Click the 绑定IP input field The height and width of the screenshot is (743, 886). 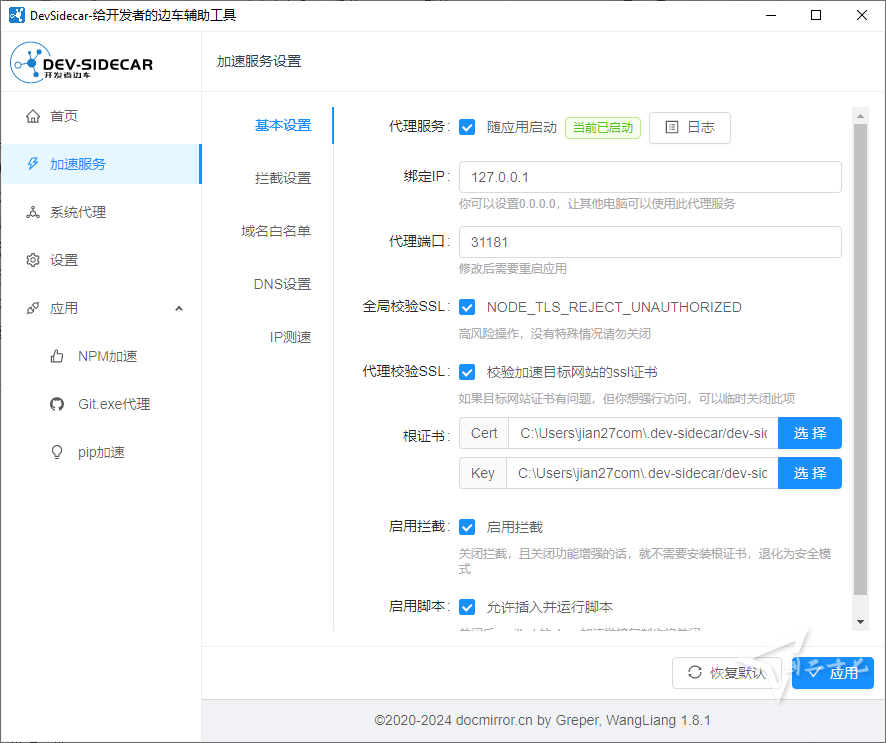coord(650,177)
